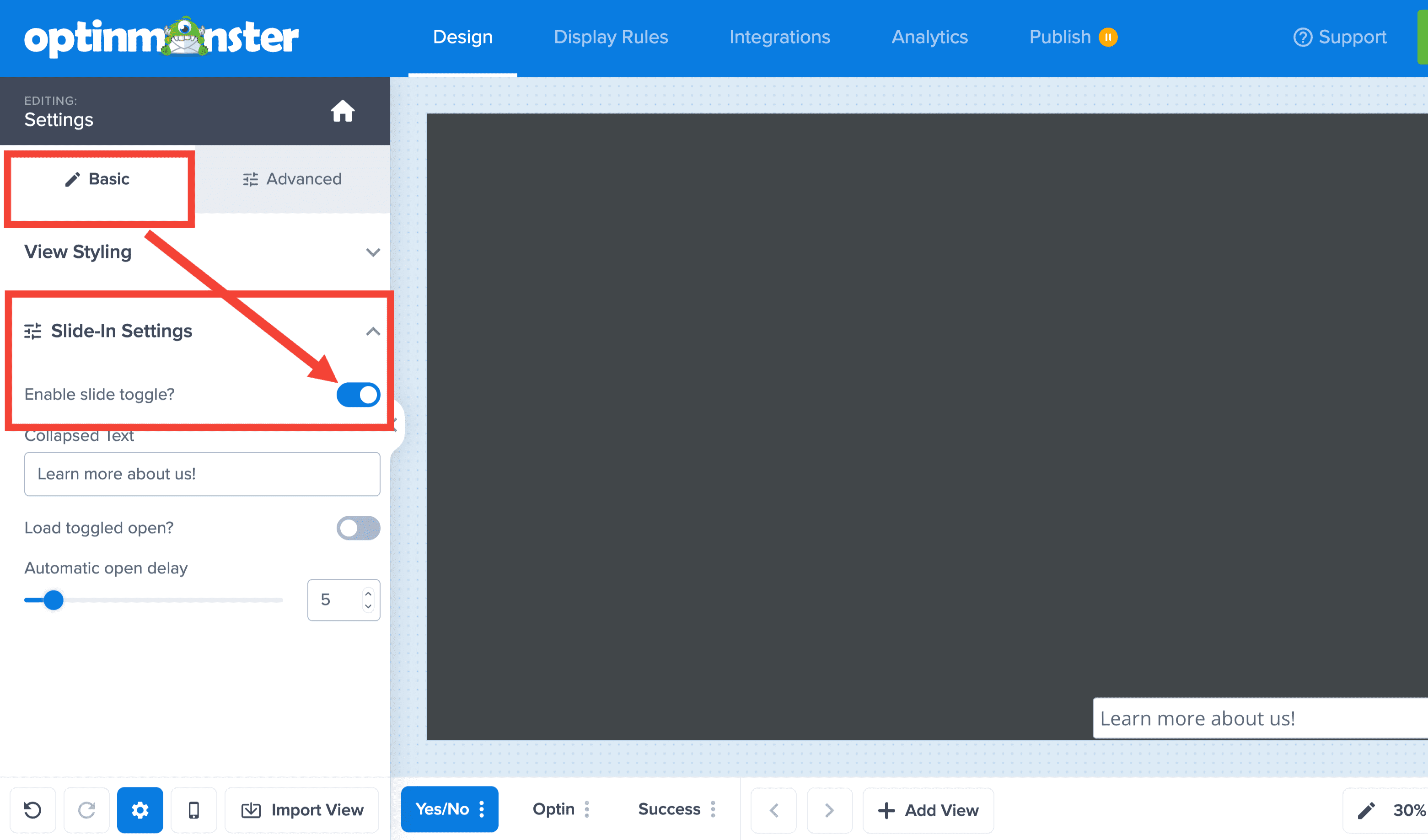Click the pencil edit icon near the zoom level
Screen dimensions: 1428x840
(x=1367, y=809)
